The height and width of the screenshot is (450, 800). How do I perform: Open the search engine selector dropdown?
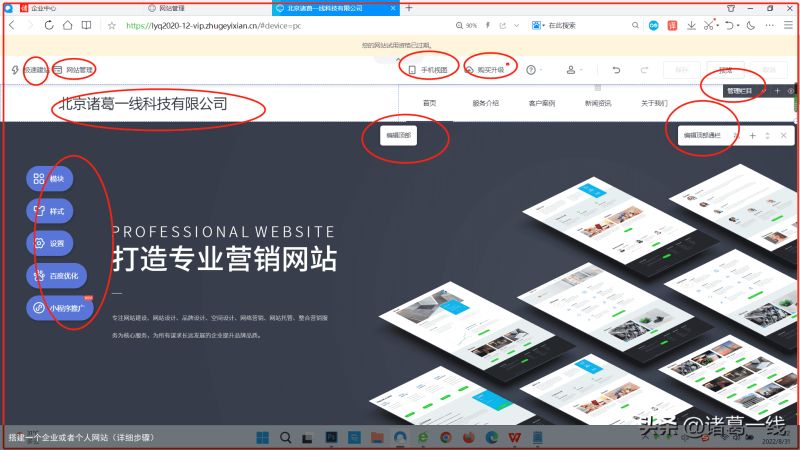click(x=538, y=25)
